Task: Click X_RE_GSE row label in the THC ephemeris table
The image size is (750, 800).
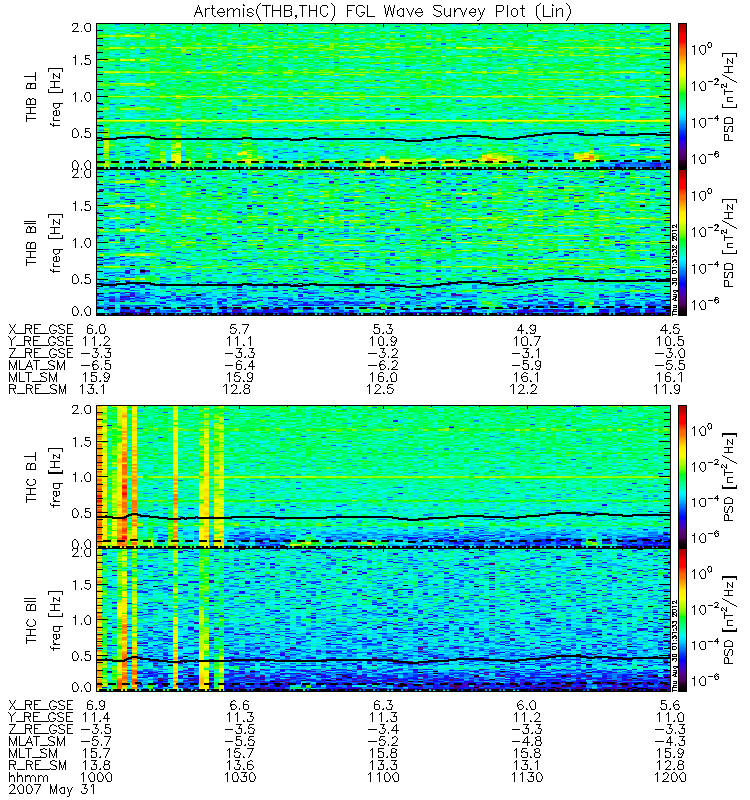Action: [41, 705]
